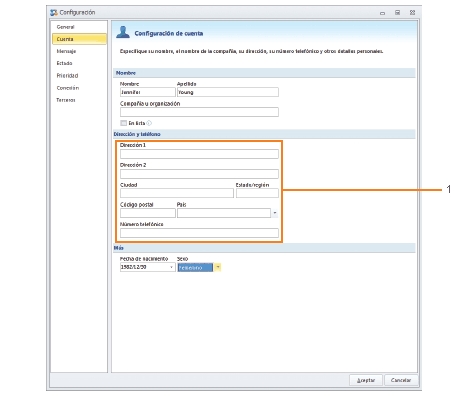Open the Terceros settings section

[66, 100]
